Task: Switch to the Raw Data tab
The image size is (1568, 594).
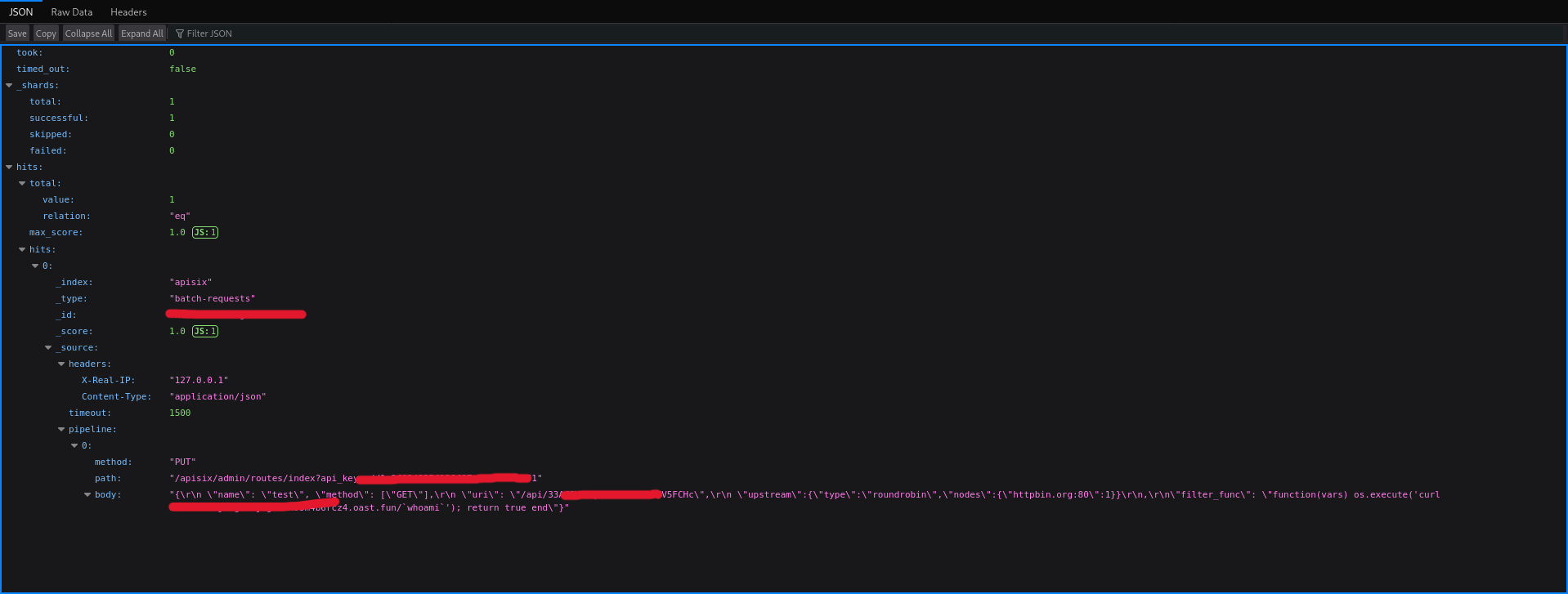Action: pos(72,12)
